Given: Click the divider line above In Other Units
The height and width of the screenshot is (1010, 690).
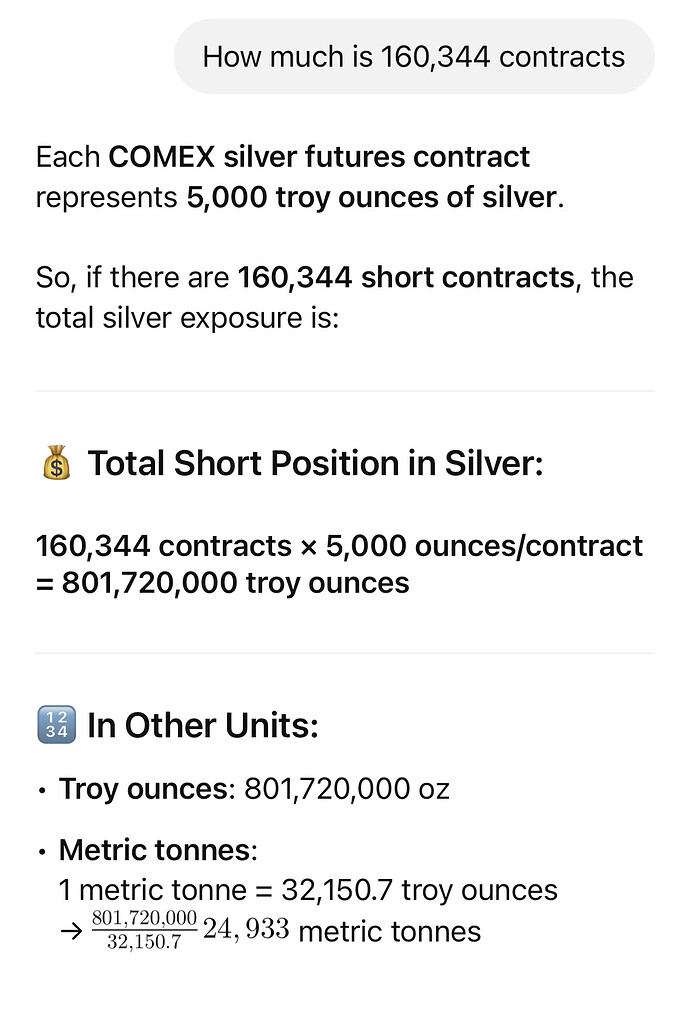Looking at the screenshot, I should click(345, 654).
